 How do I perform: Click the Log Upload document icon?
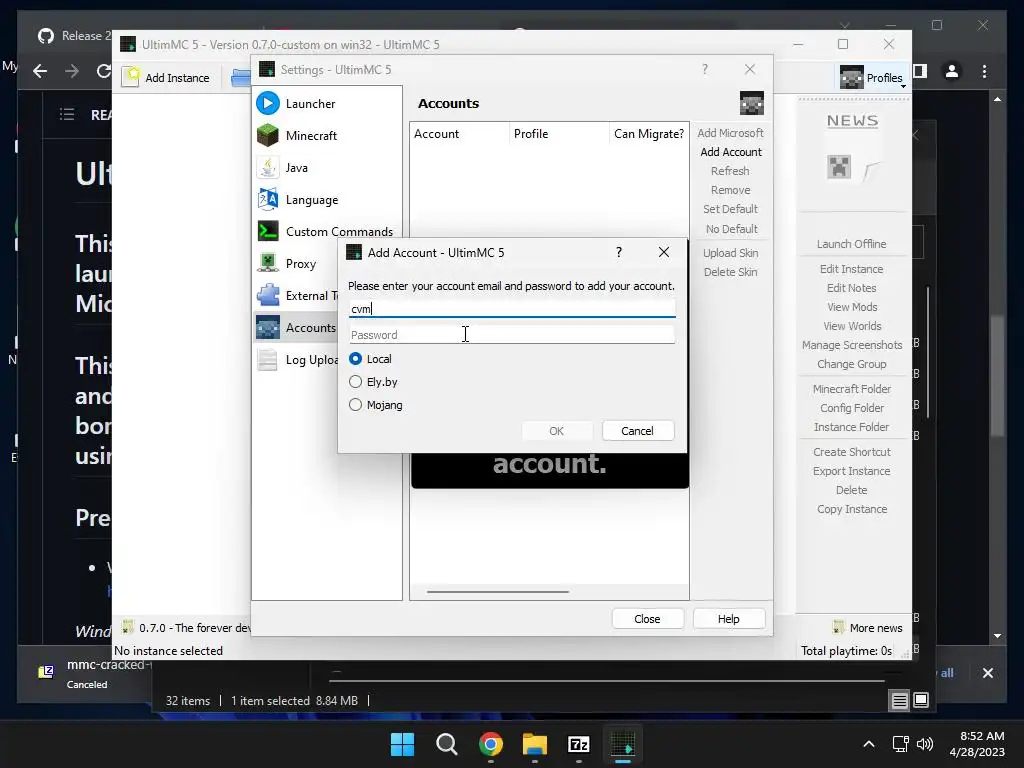coord(268,359)
